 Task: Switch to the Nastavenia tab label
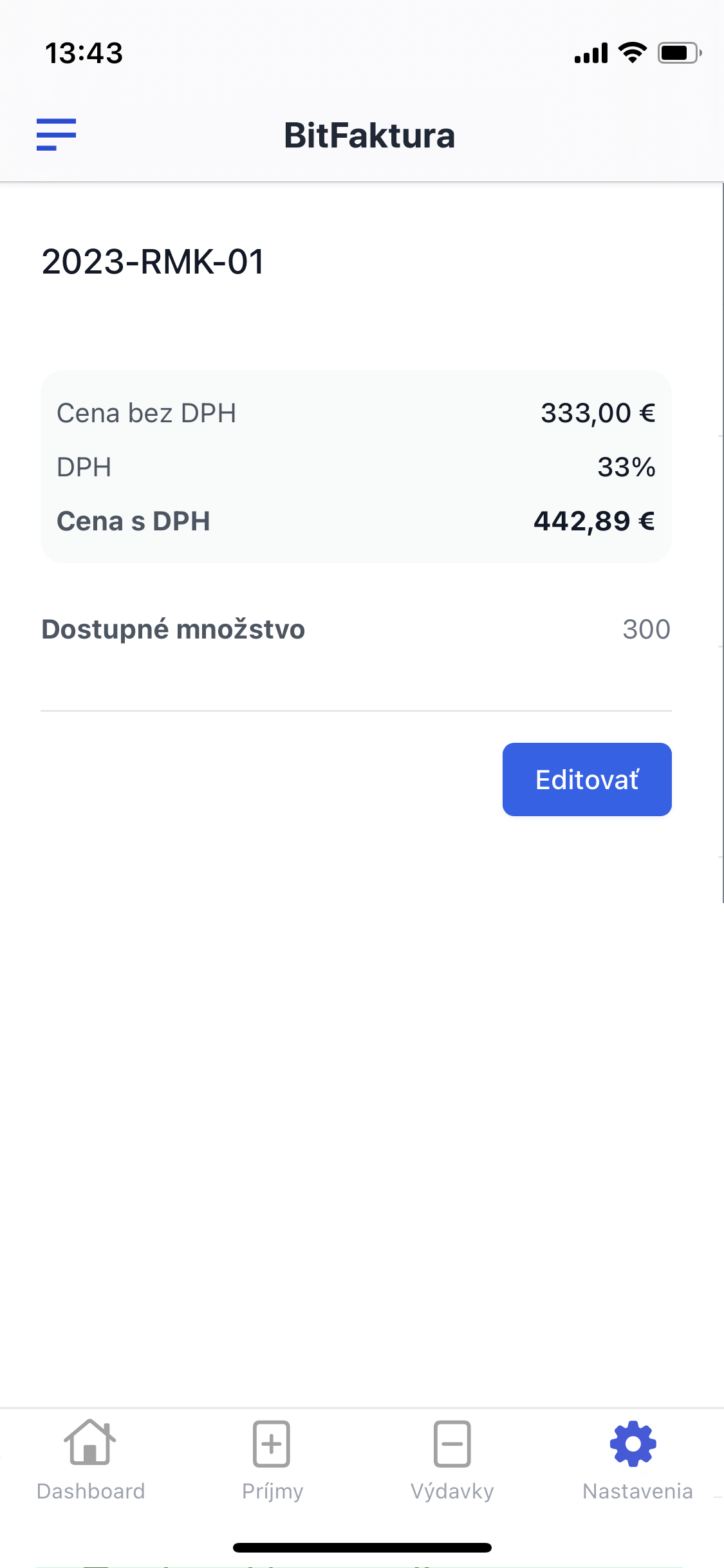(x=638, y=1491)
